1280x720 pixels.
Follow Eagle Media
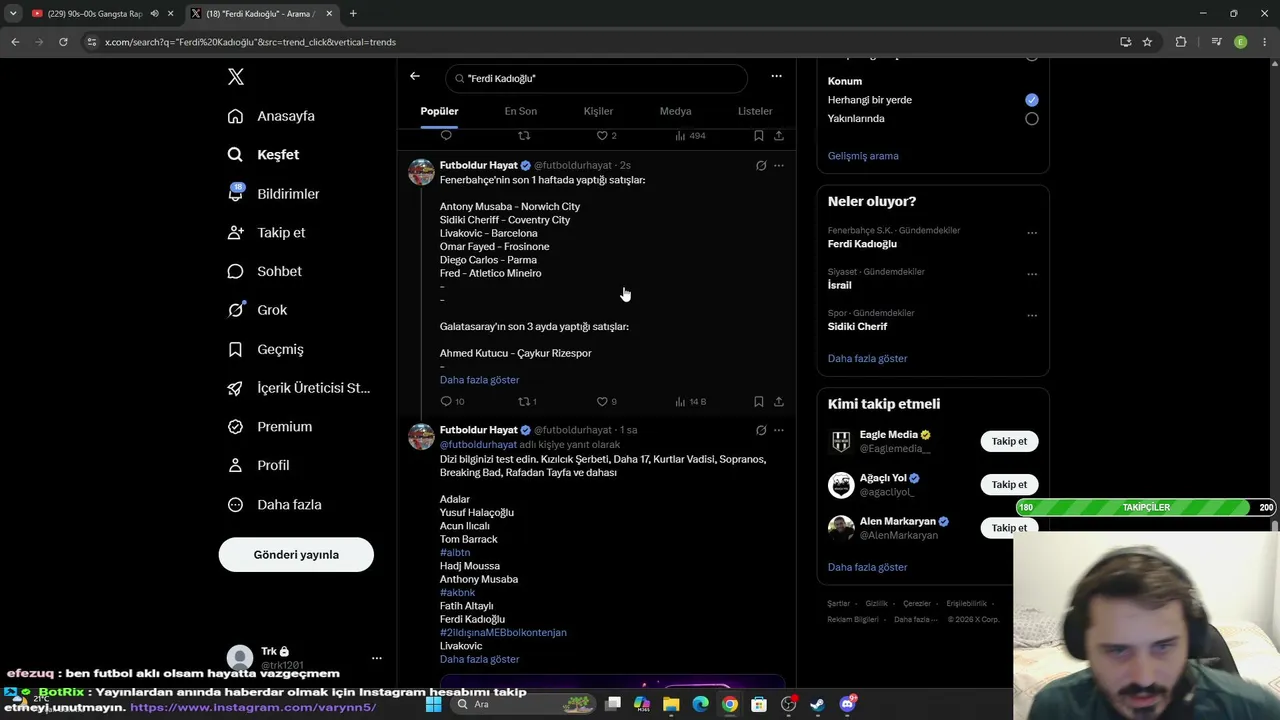pos(1009,441)
